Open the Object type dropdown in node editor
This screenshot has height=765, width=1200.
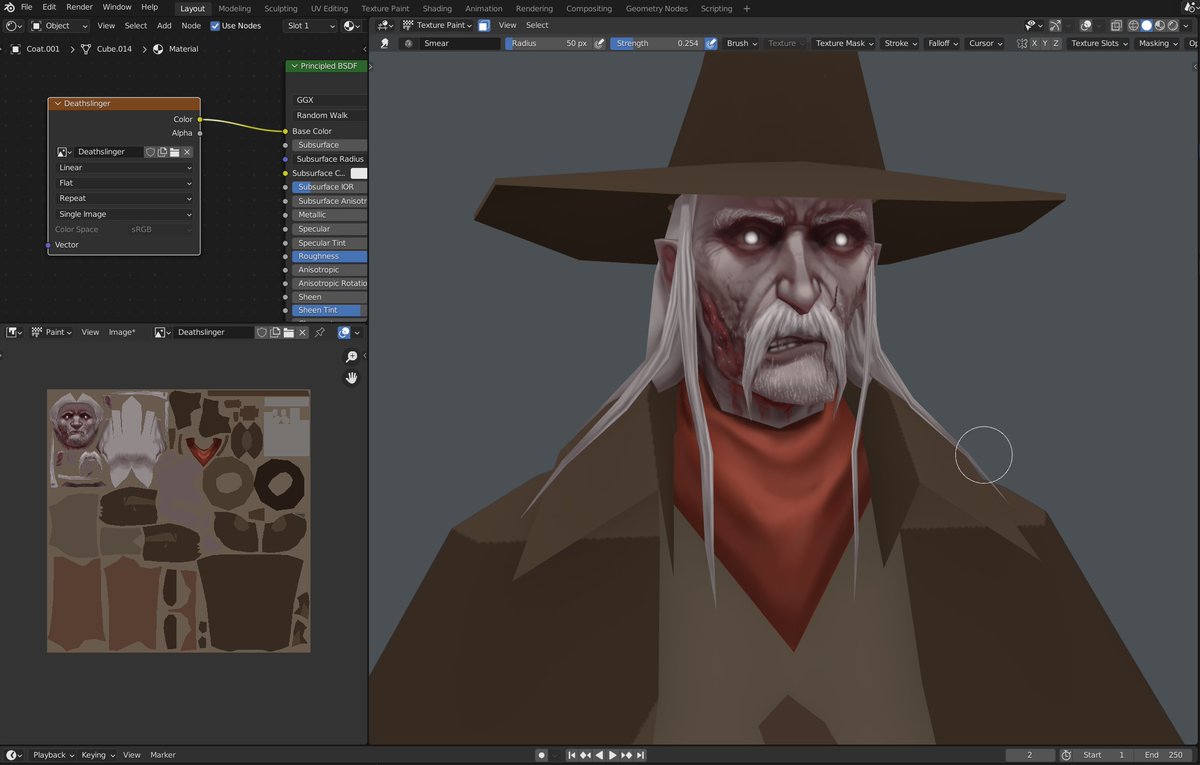[58, 25]
